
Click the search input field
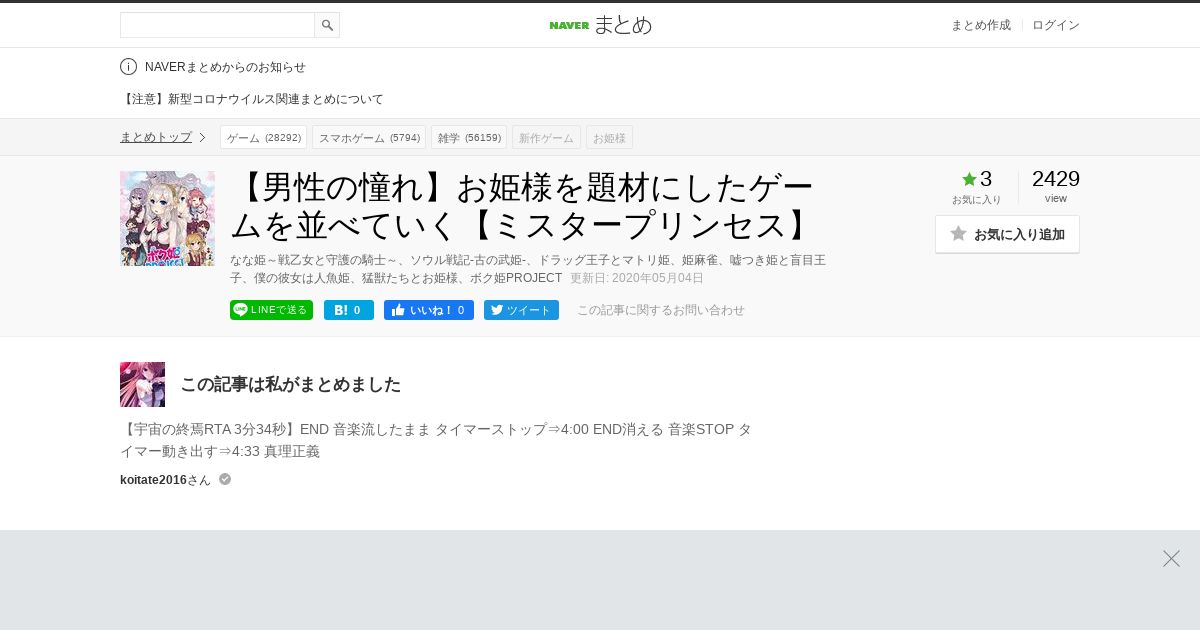217,25
